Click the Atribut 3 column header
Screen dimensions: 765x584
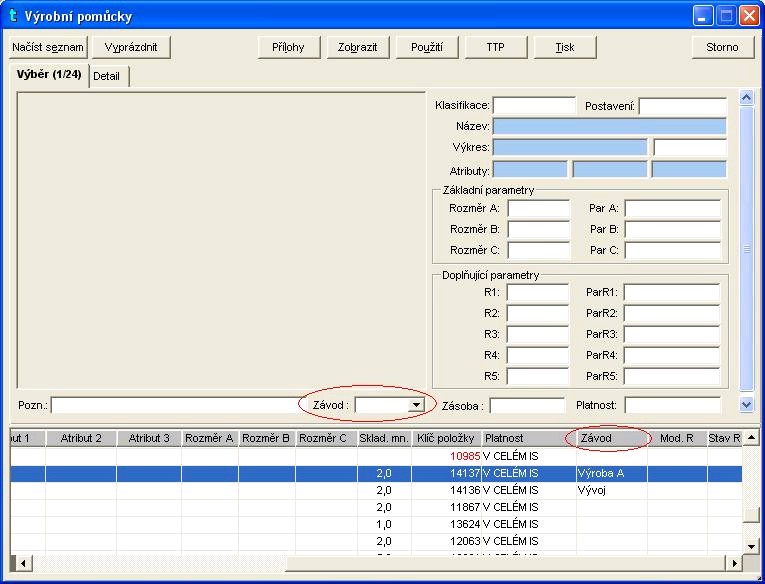[x=149, y=438]
